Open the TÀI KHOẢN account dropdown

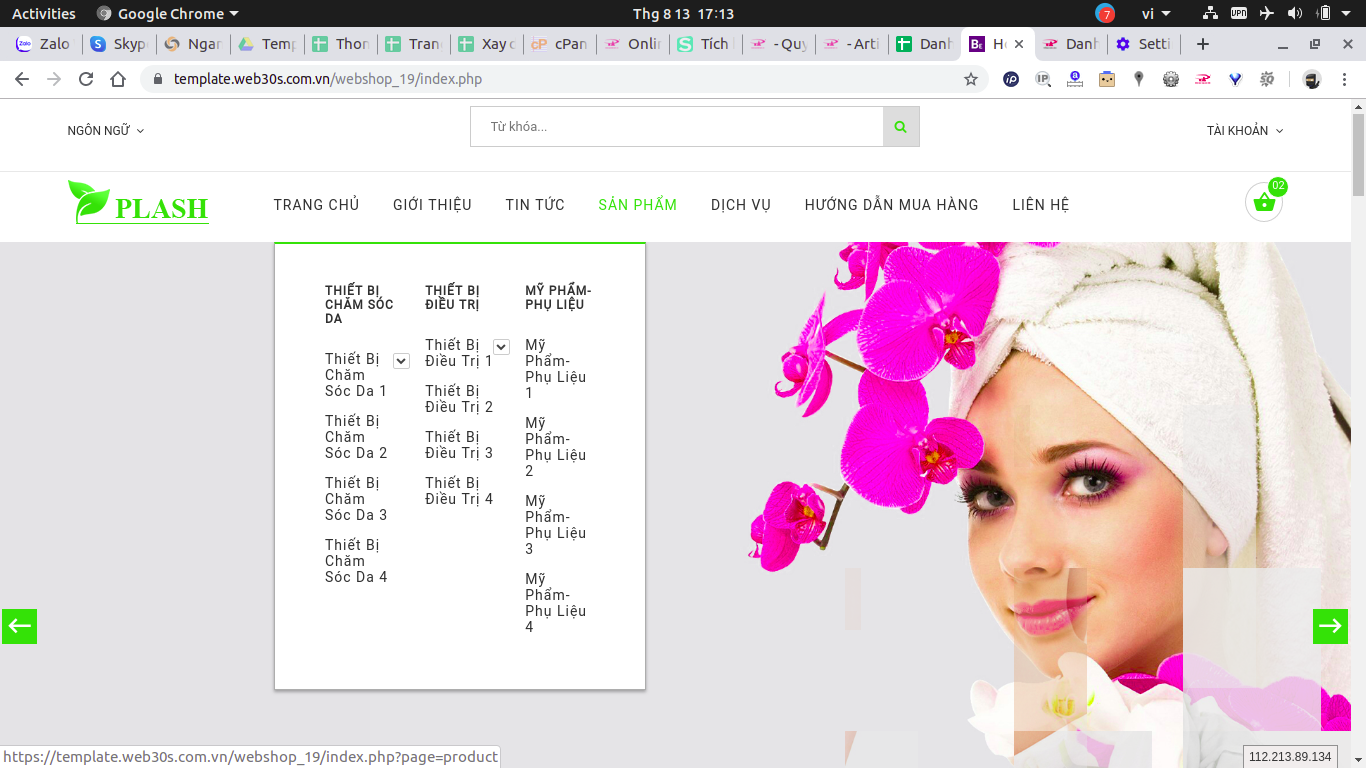click(1245, 130)
